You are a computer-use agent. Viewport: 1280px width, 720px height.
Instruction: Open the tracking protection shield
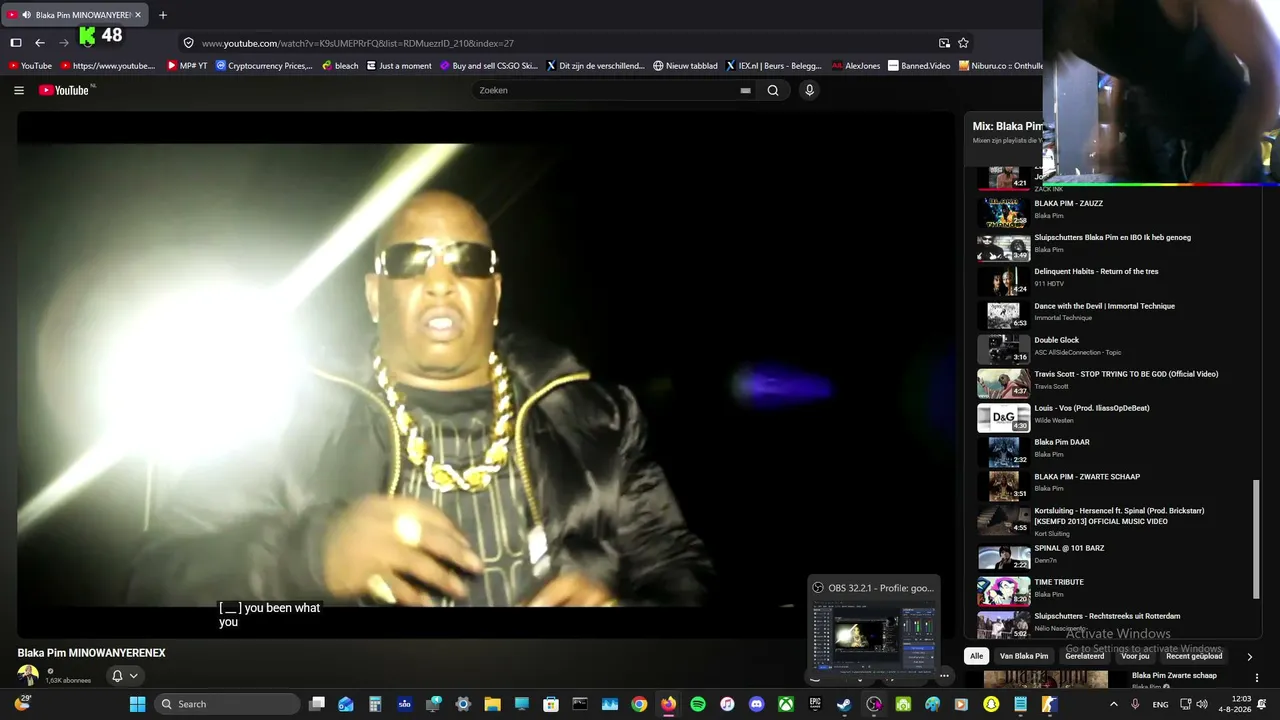(188, 43)
